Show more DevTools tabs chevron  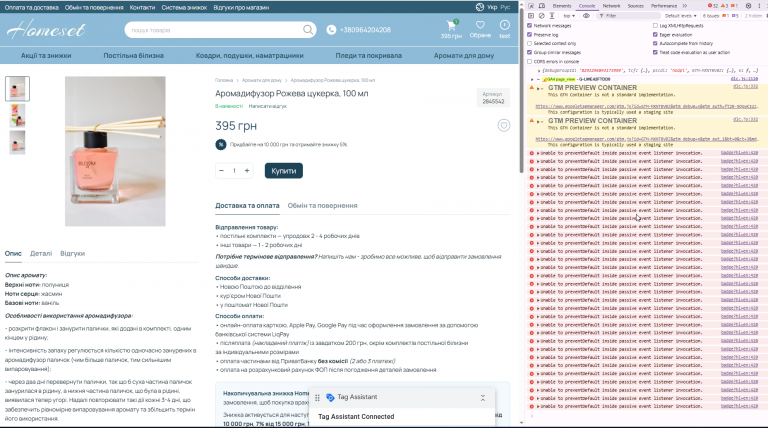coord(685,6)
